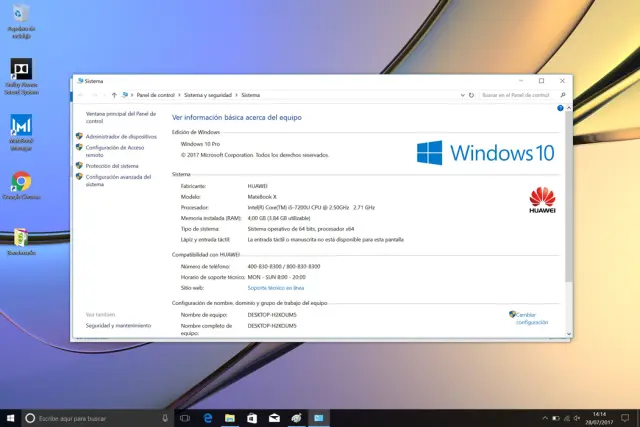This screenshot has height=427, width=640.
Task: Click Protección del sistema link
Action: point(112,166)
